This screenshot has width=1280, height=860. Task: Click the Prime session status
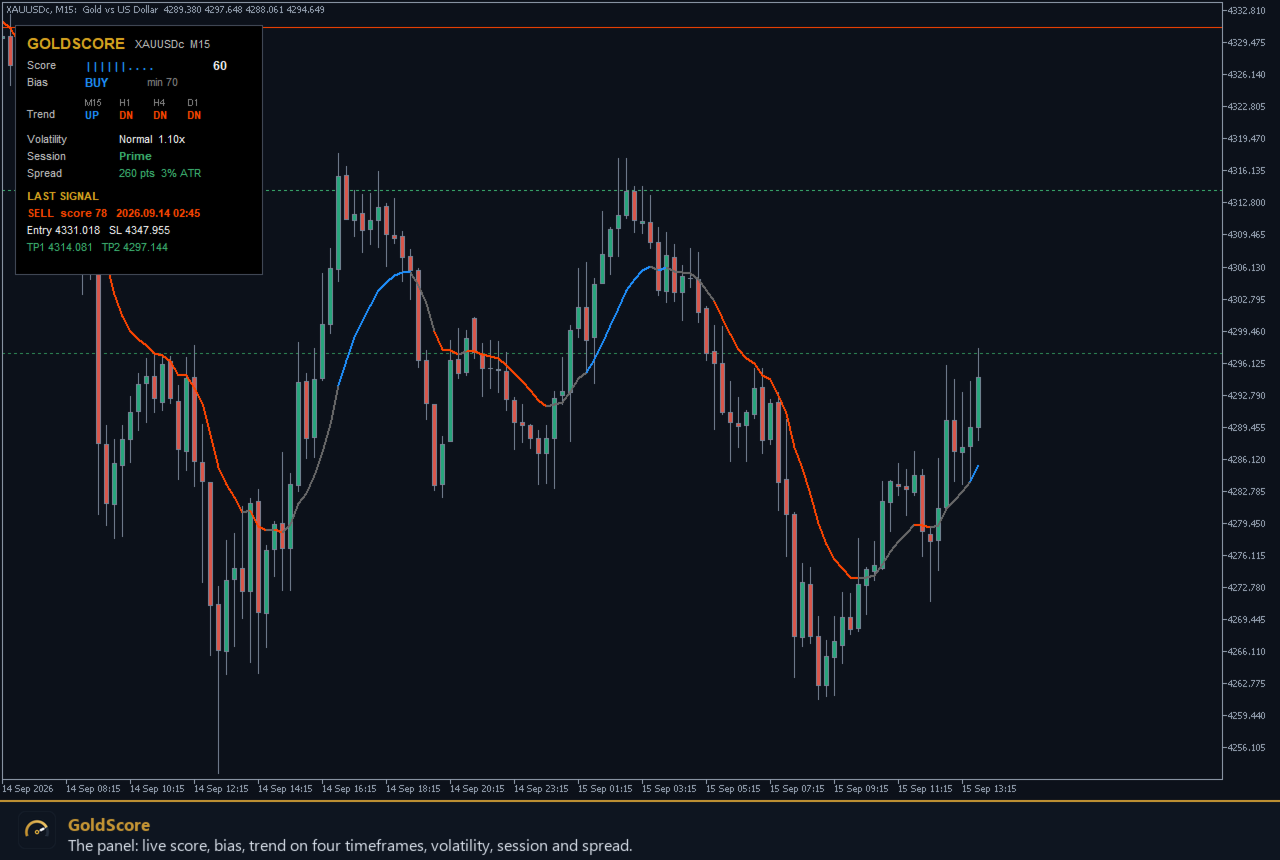point(135,156)
